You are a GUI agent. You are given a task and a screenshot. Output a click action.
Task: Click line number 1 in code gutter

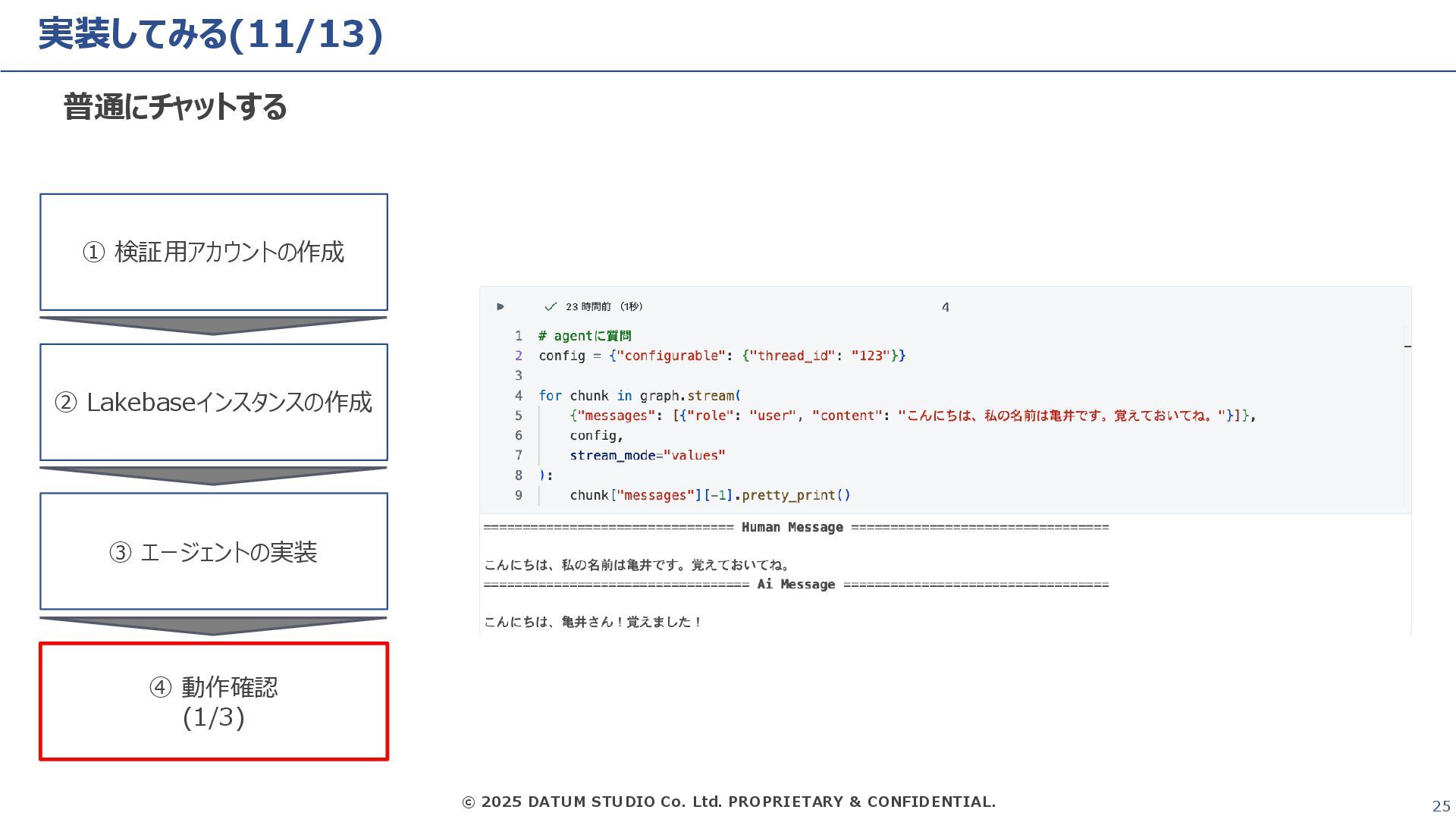pyautogui.click(x=519, y=336)
